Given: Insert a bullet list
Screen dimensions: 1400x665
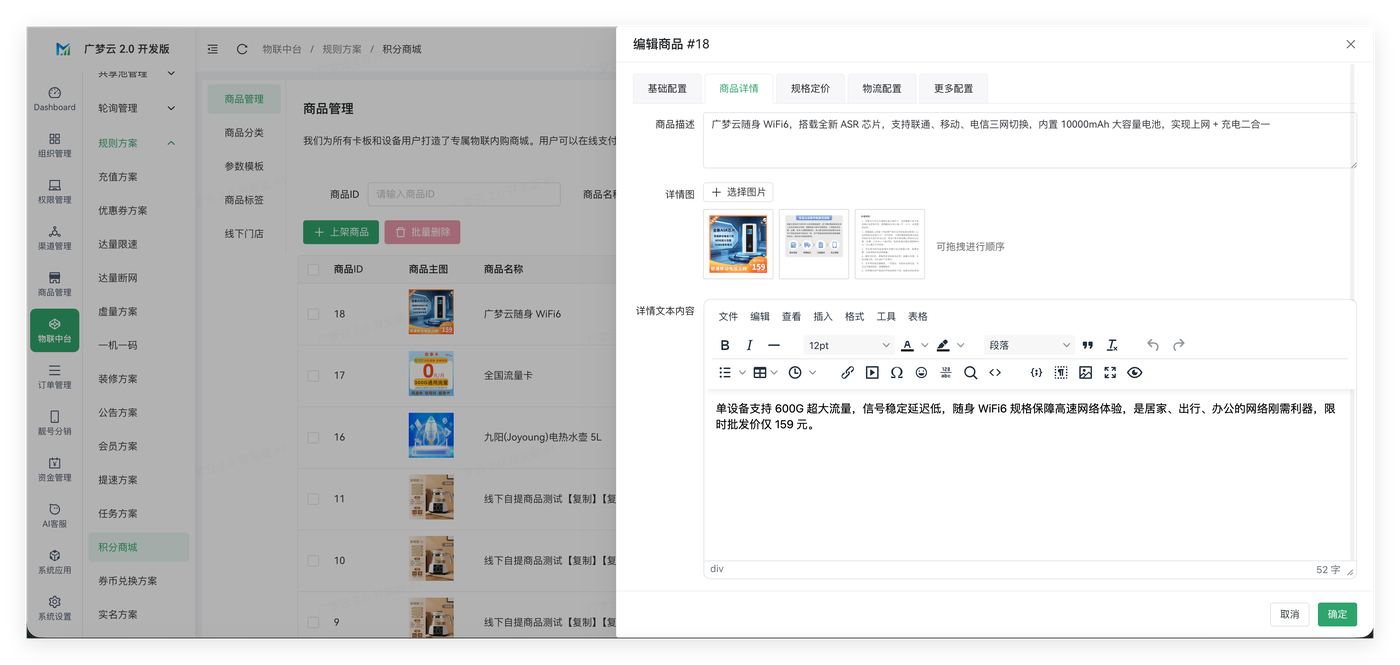Looking at the screenshot, I should pyautogui.click(x=725, y=372).
